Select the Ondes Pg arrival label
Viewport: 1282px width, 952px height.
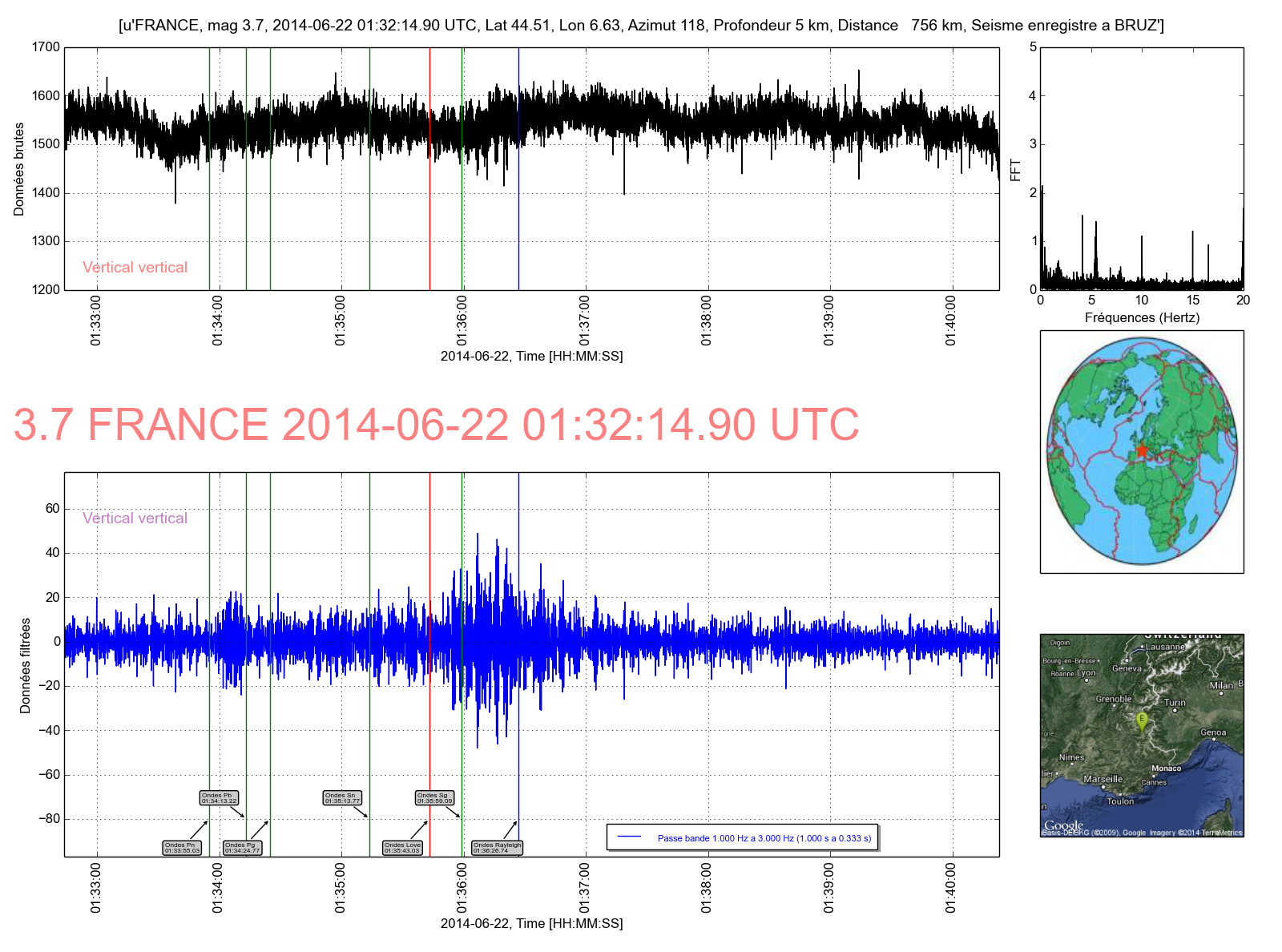point(242,847)
